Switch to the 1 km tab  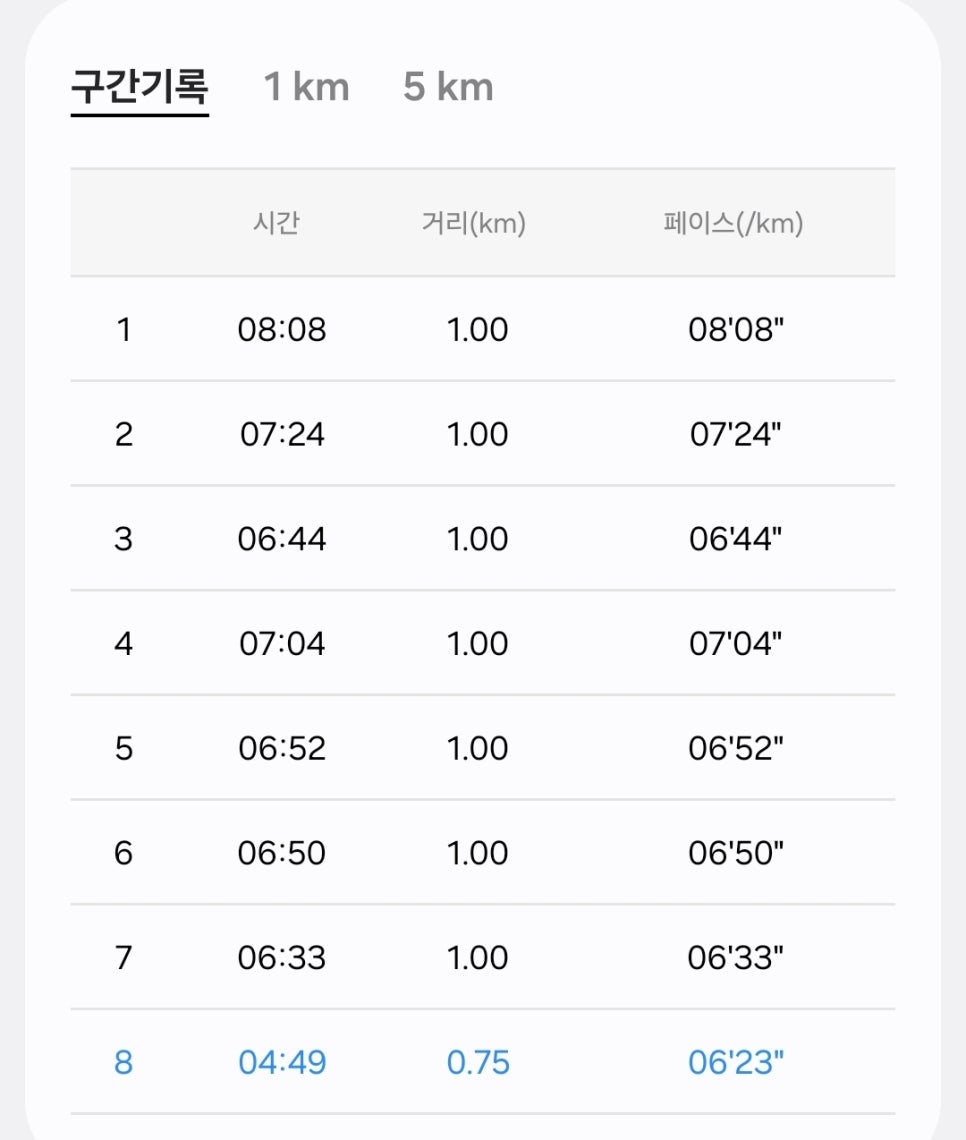pyautogui.click(x=306, y=87)
